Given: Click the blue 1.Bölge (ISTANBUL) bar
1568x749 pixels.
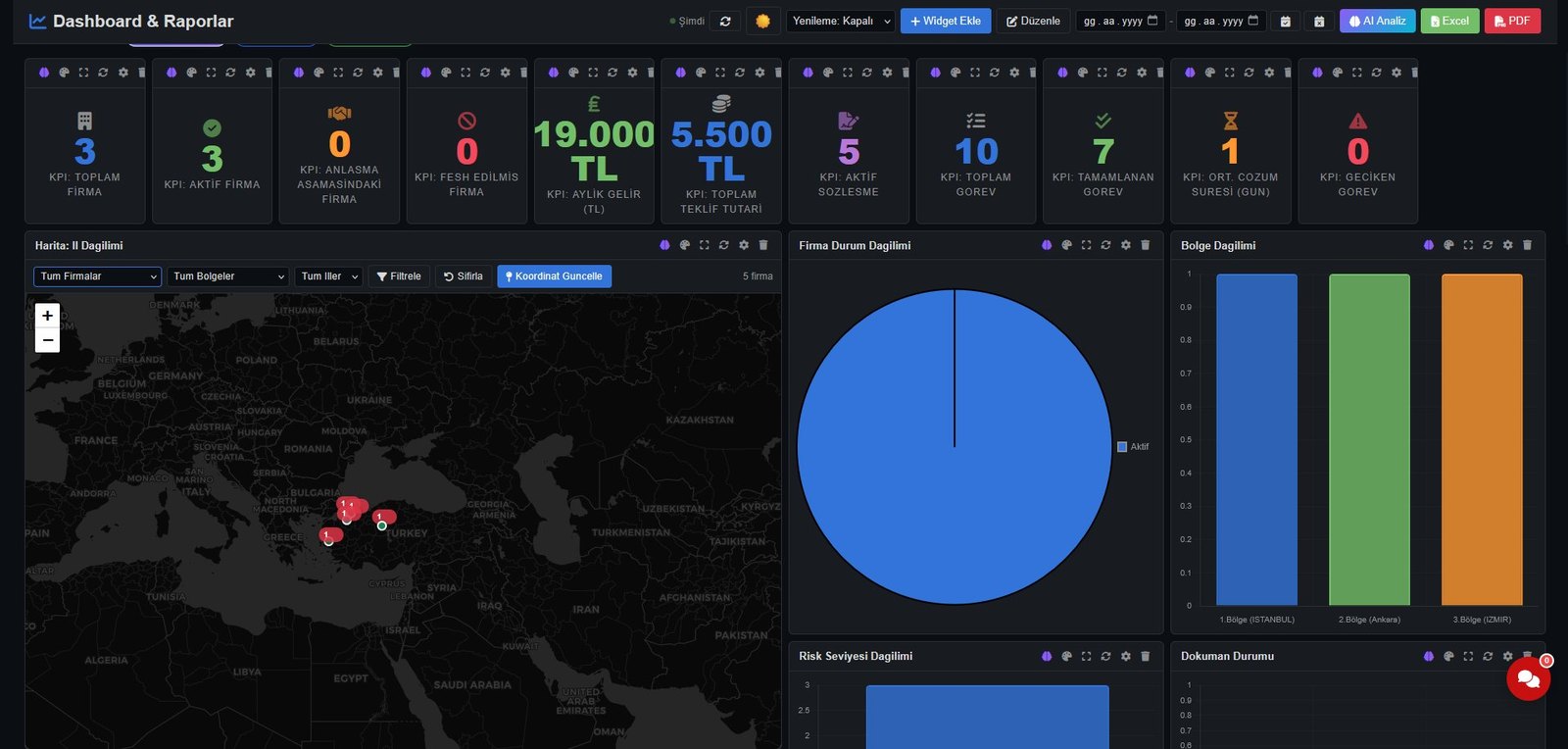Looking at the screenshot, I should [1256, 439].
